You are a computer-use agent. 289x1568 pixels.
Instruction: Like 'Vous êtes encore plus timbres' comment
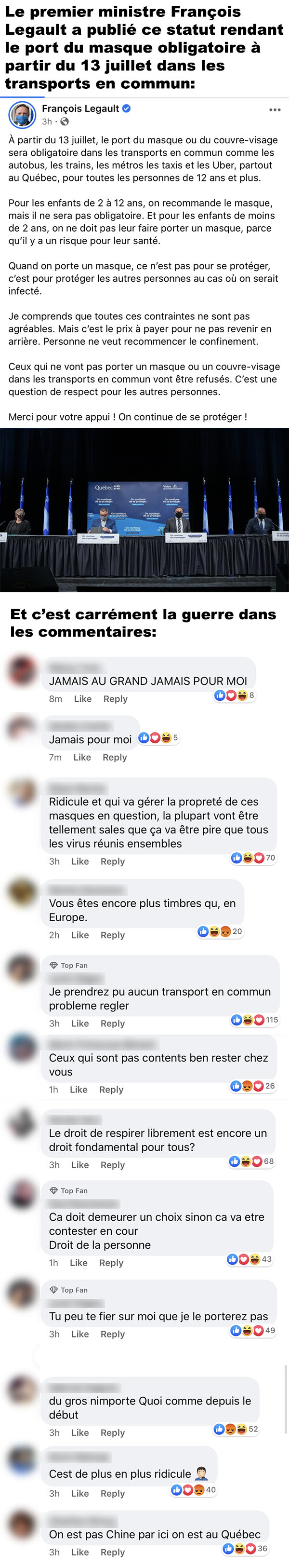coord(80,935)
